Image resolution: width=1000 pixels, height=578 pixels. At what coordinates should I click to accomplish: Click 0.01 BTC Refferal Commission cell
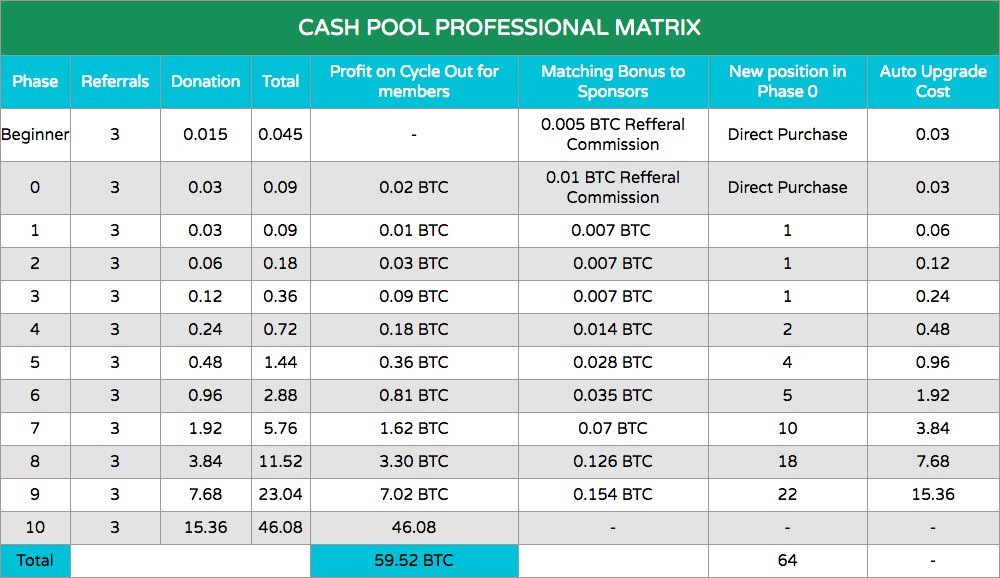(613, 187)
